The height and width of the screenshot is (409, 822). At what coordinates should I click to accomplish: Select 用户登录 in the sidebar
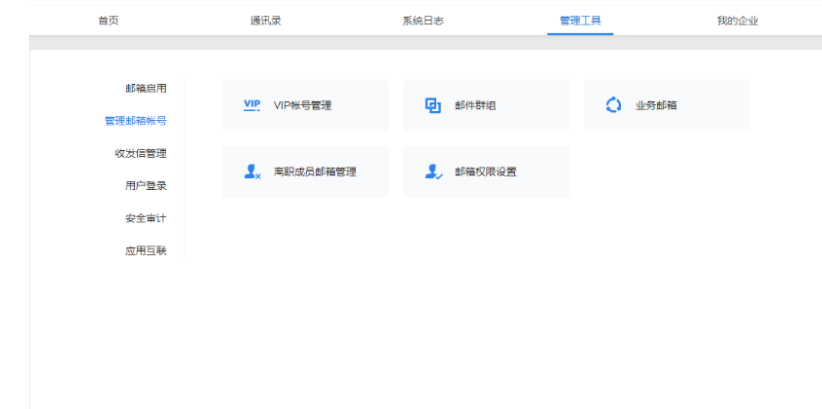[145, 185]
